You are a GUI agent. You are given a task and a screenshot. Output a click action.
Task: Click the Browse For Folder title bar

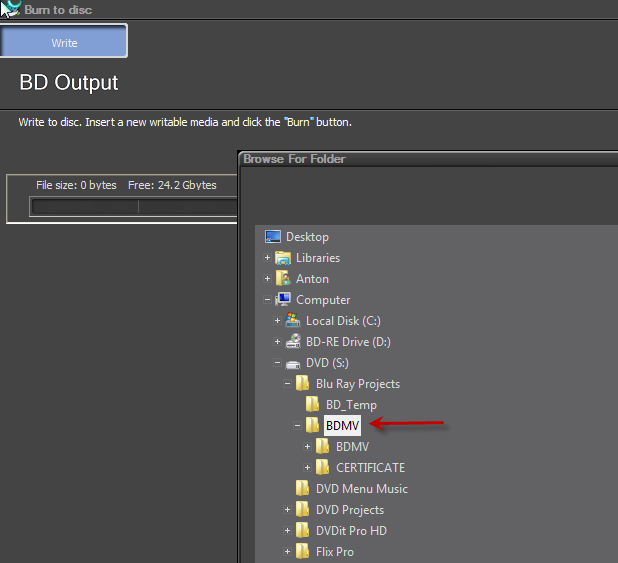pyautogui.click(x=428, y=159)
